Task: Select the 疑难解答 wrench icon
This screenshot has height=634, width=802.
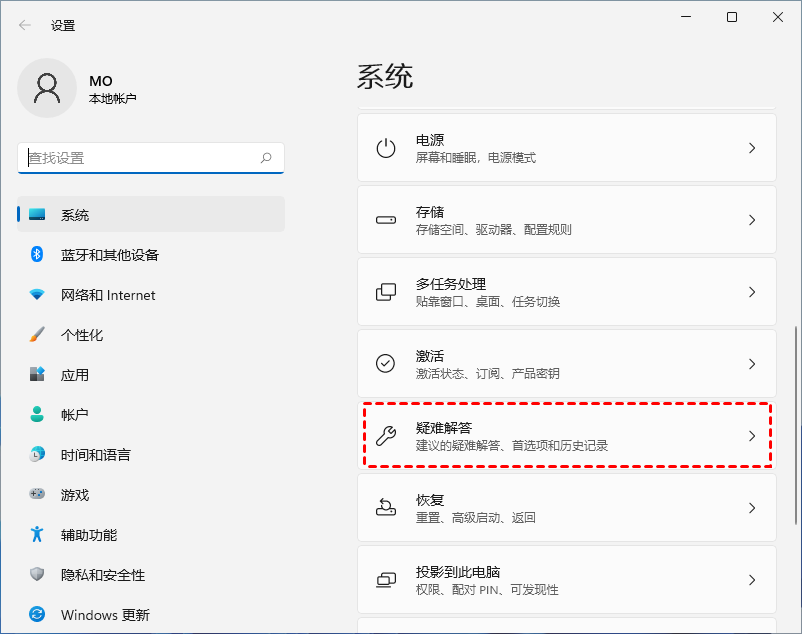Action: tap(388, 435)
